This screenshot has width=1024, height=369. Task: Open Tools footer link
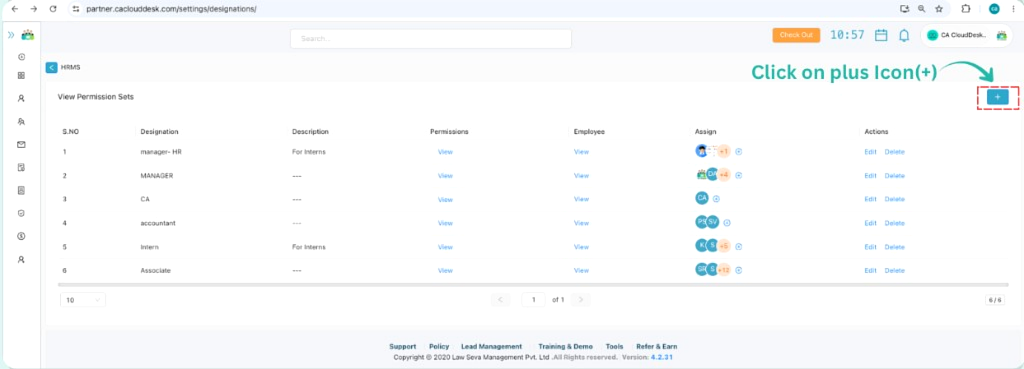point(615,347)
